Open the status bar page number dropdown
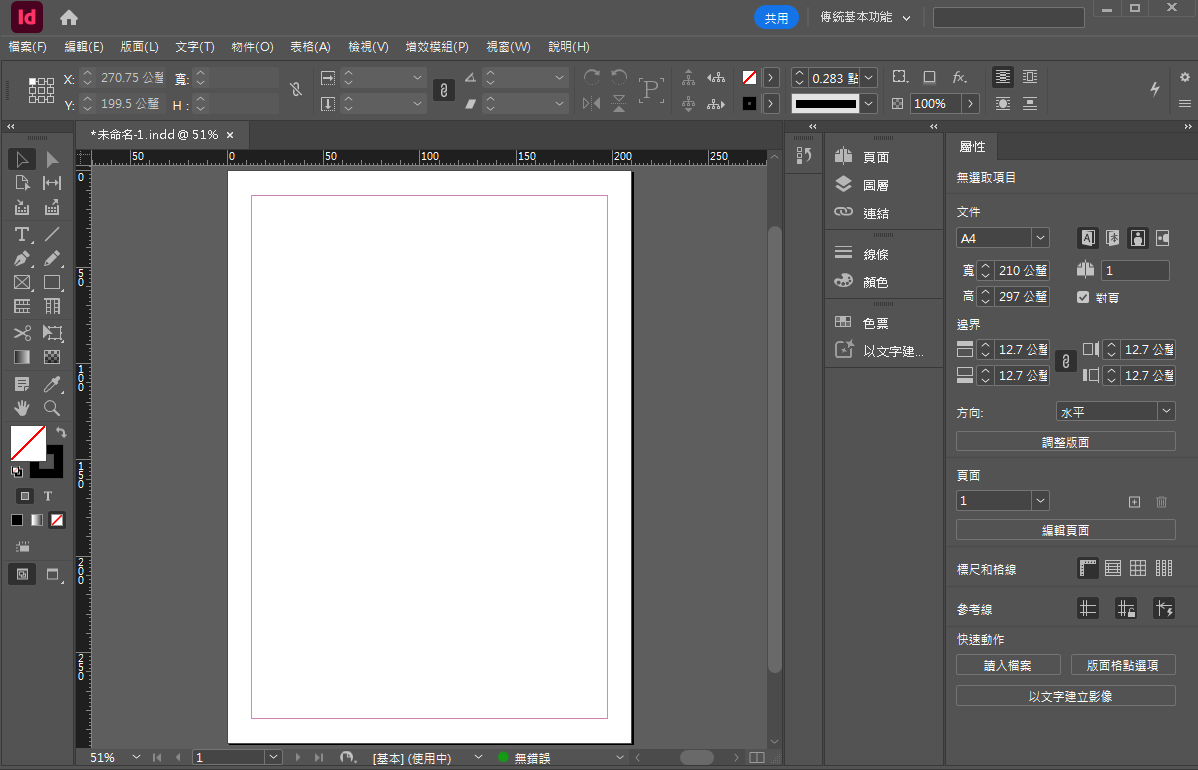Screen dimensions: 1198x770 [274, 757]
